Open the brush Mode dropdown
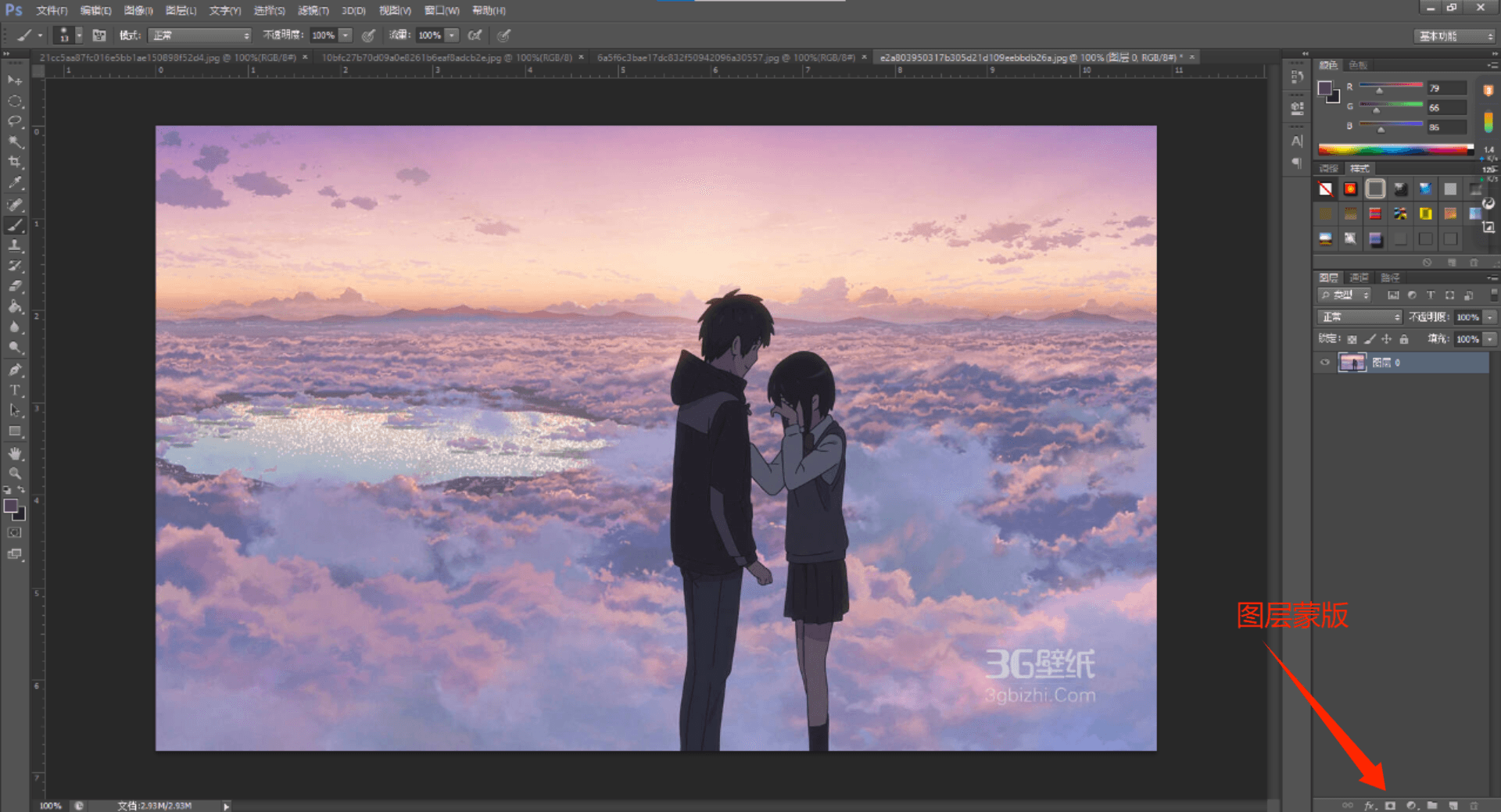The image size is (1501, 812). (x=200, y=35)
